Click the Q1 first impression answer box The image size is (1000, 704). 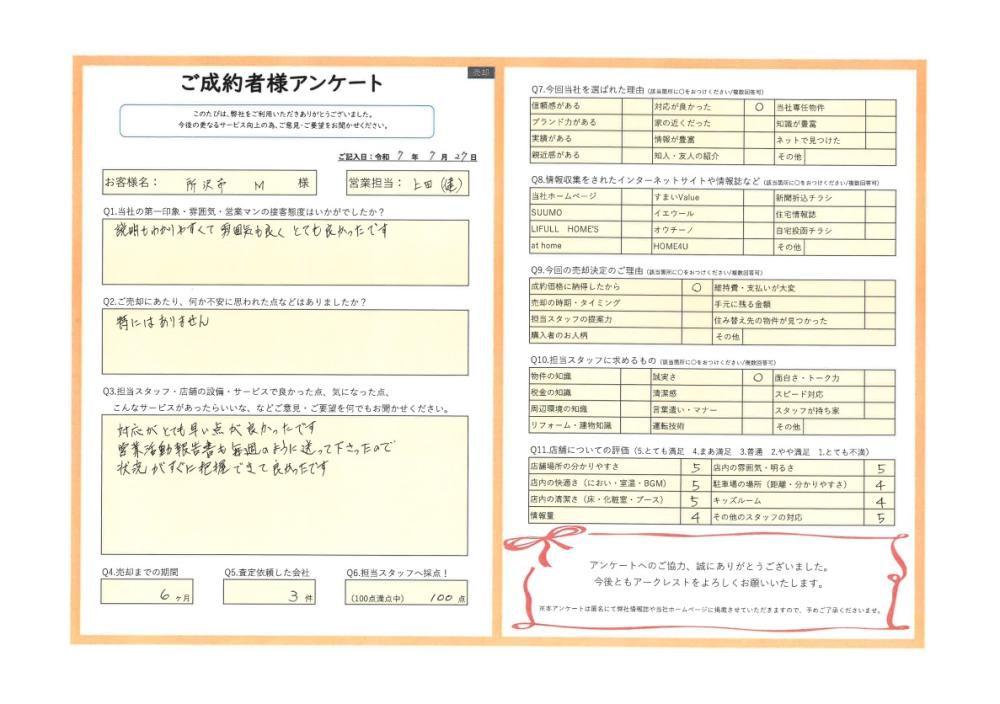click(284, 252)
